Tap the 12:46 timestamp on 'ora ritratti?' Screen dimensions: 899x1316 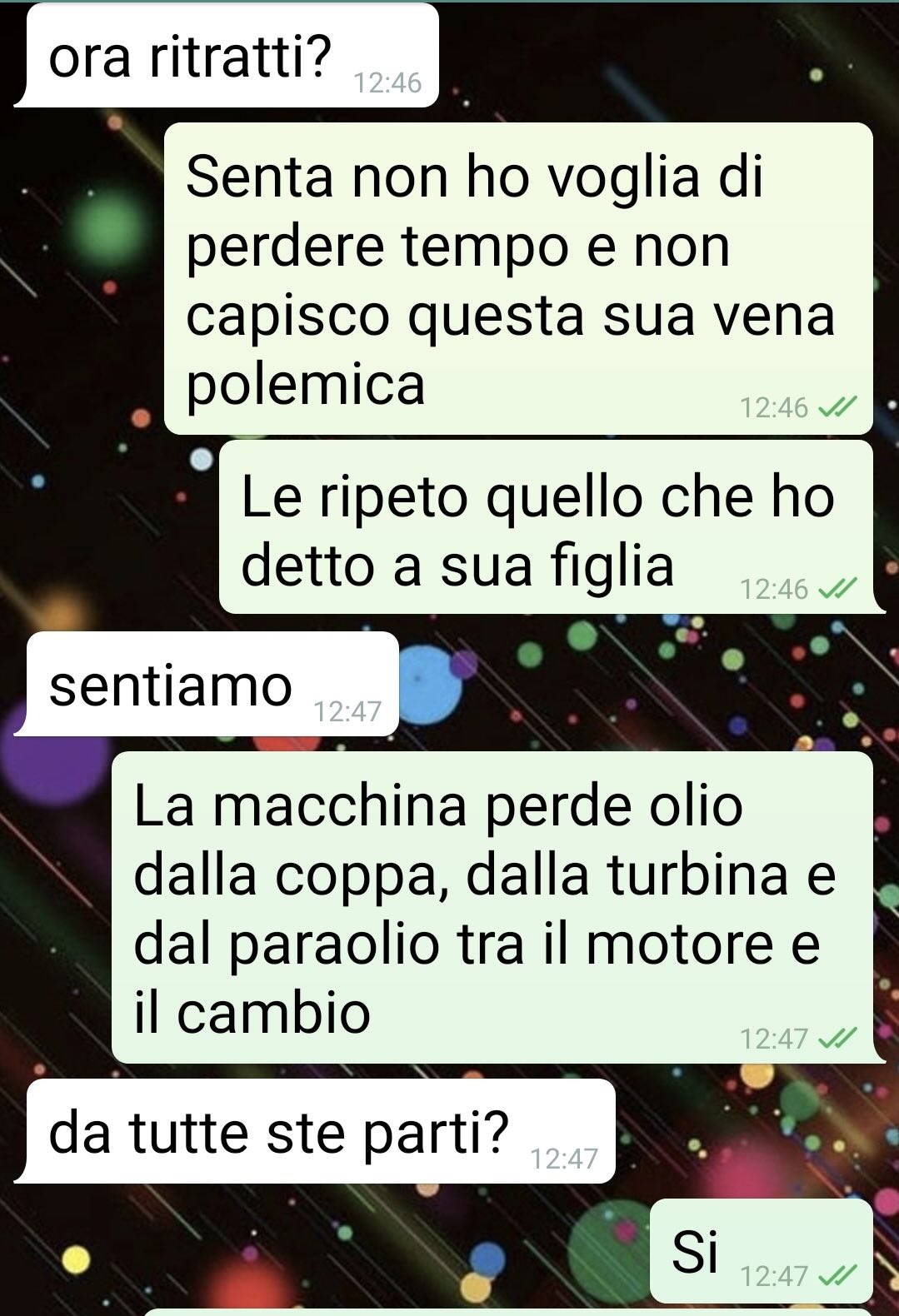[x=387, y=83]
